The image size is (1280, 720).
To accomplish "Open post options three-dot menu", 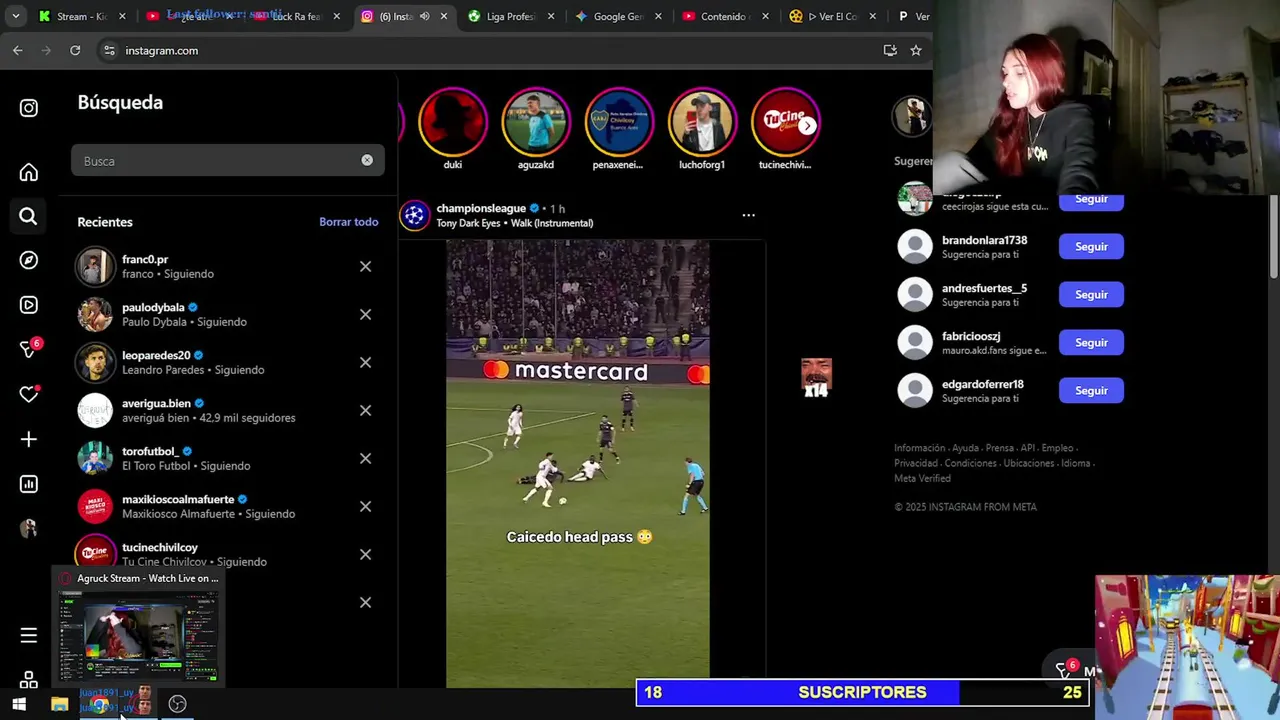I will 748,215.
